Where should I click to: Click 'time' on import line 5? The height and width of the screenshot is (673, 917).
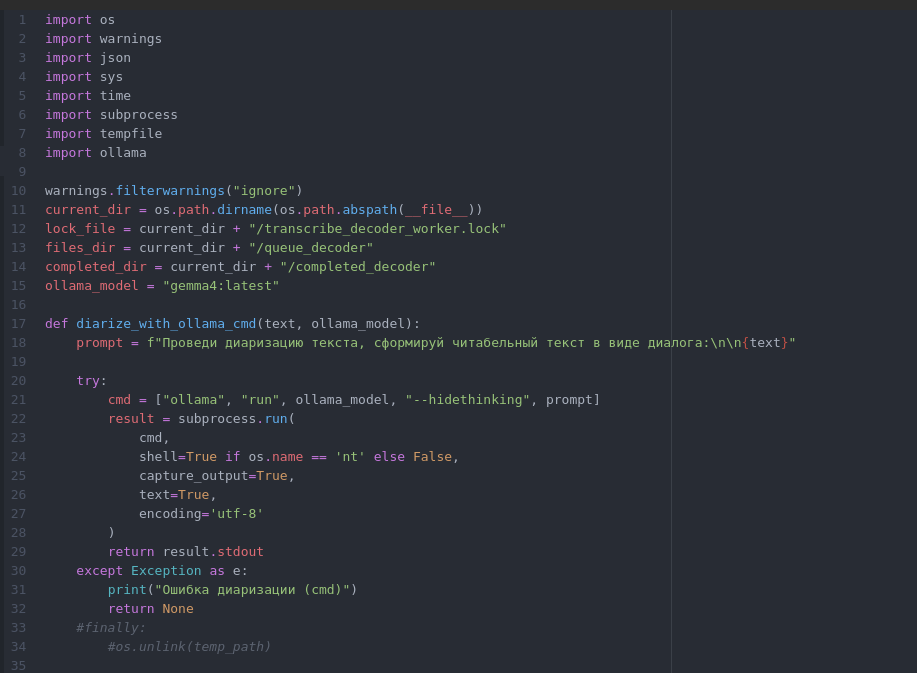coord(115,96)
